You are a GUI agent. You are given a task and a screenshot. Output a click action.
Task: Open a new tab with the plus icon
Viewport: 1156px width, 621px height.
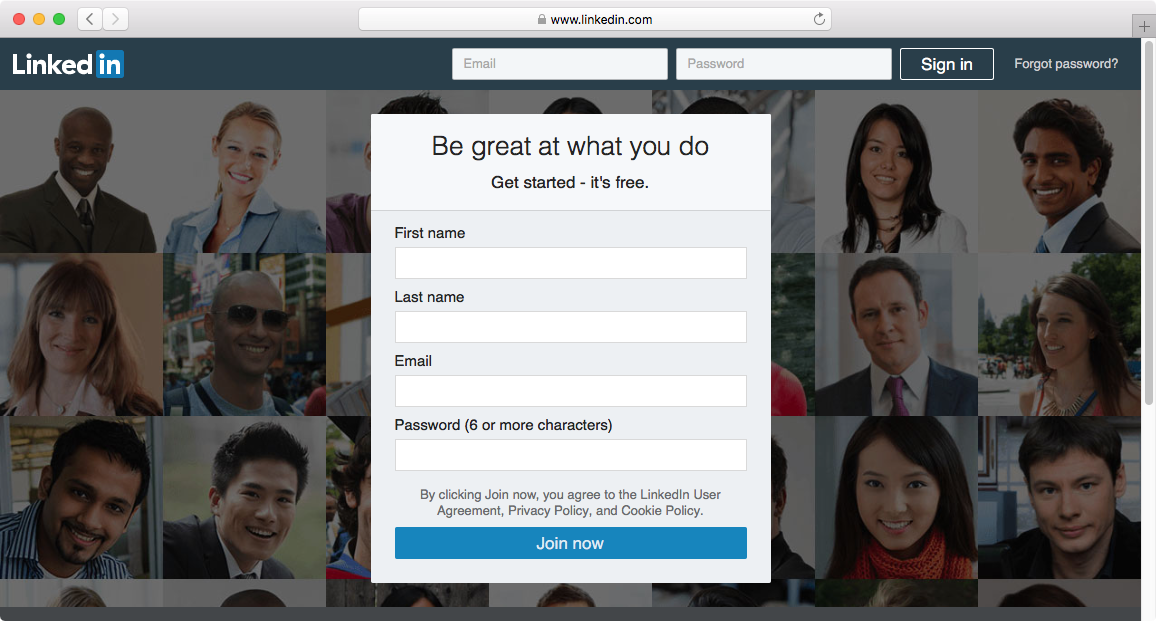click(x=1143, y=27)
